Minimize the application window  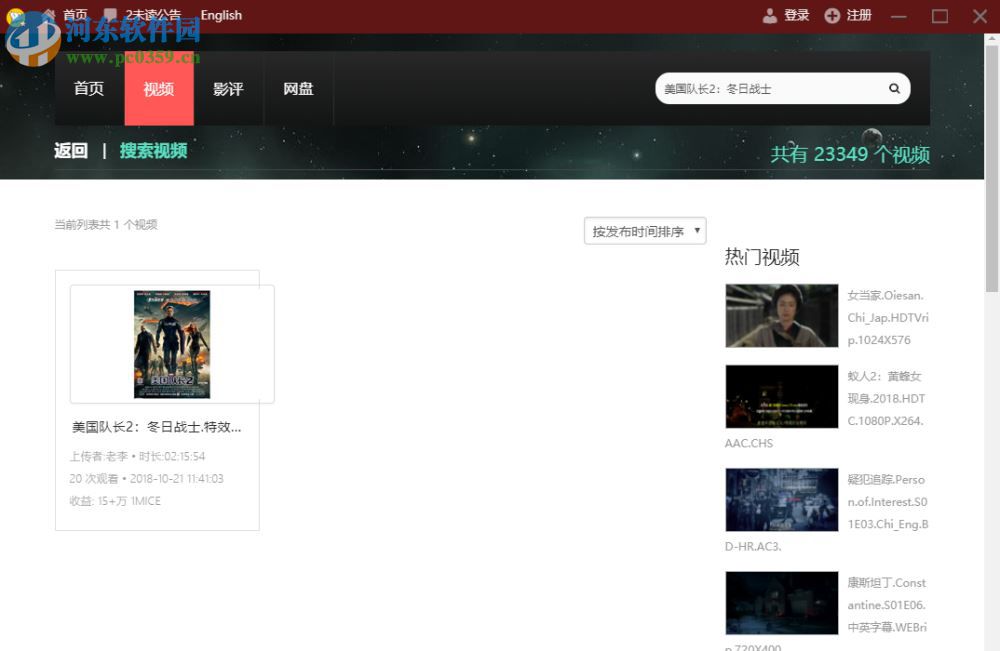pyautogui.click(x=899, y=16)
